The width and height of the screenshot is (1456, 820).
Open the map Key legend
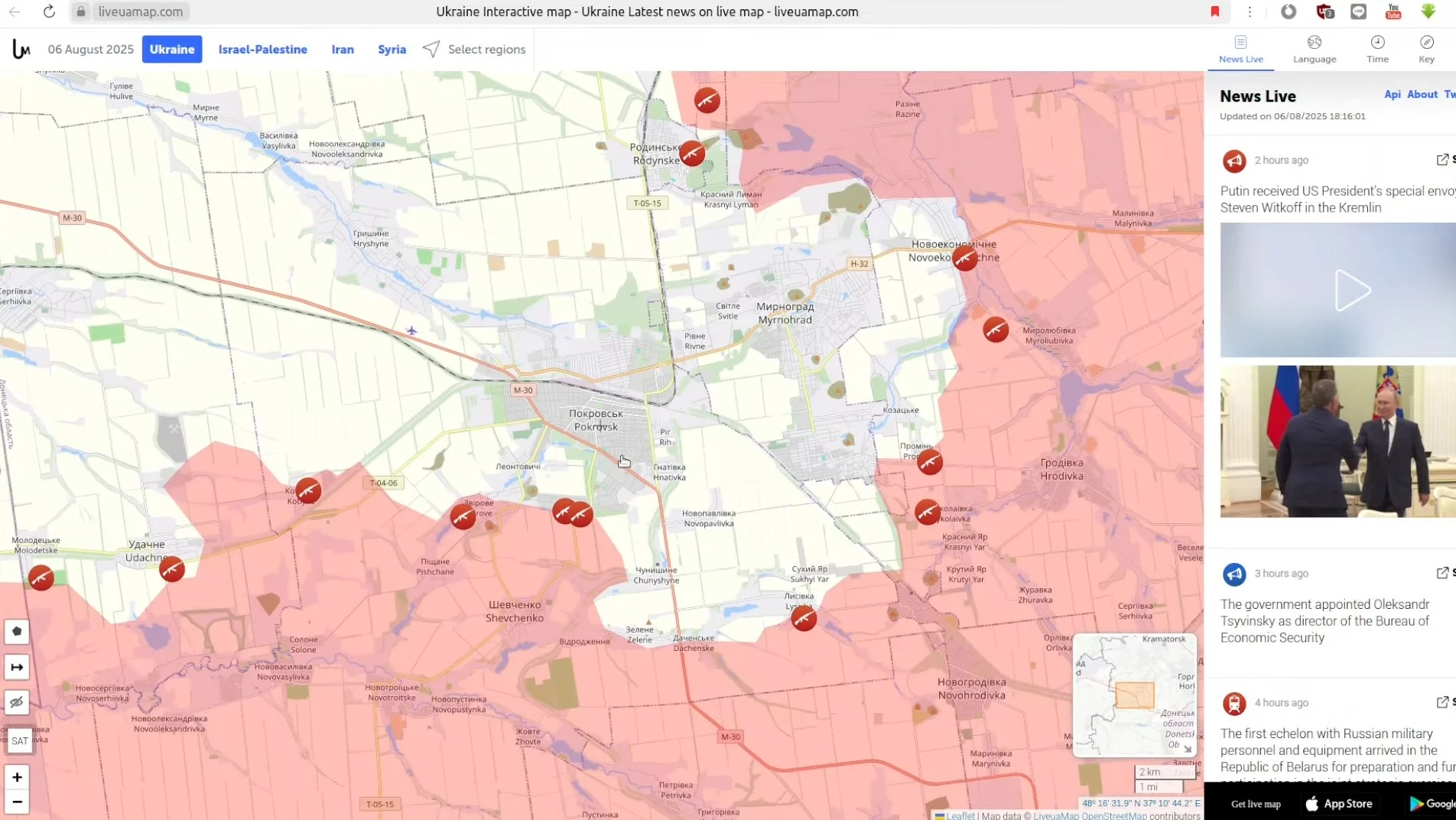pos(1426,48)
